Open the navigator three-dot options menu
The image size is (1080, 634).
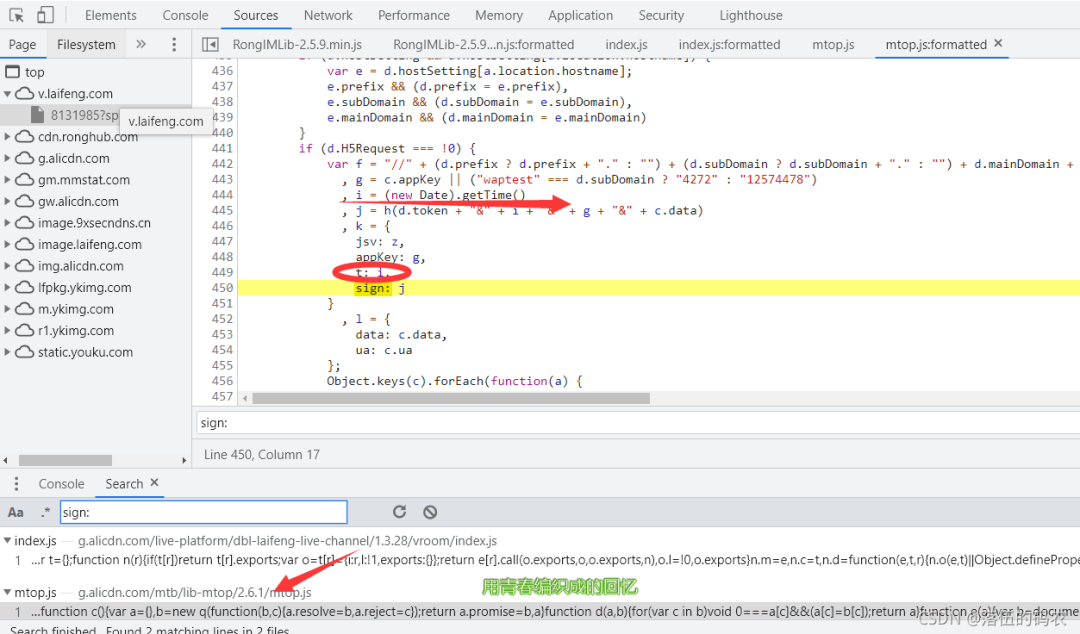click(x=174, y=44)
